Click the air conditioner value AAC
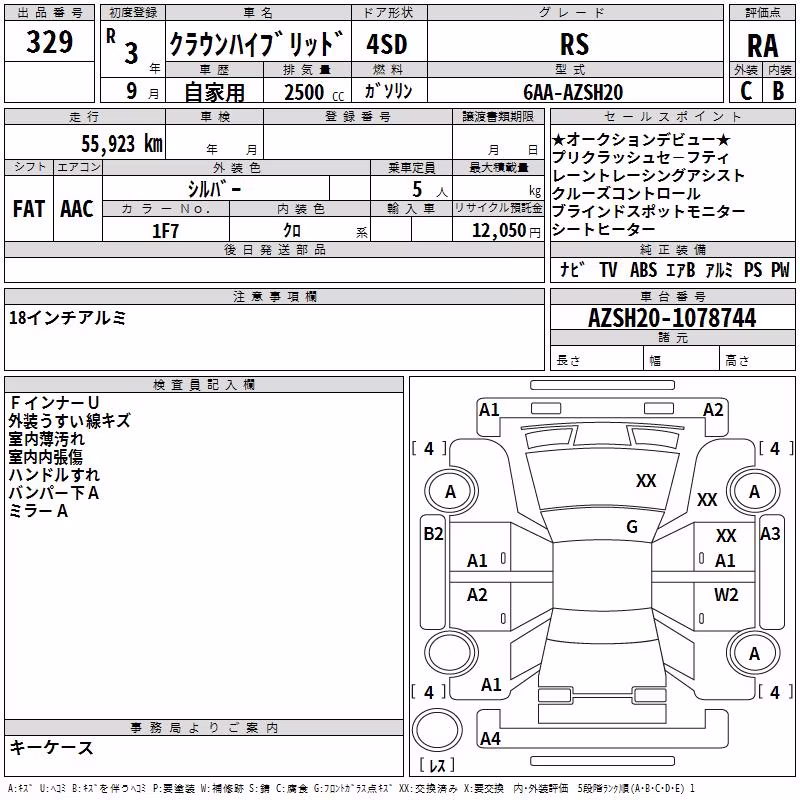 tap(77, 209)
